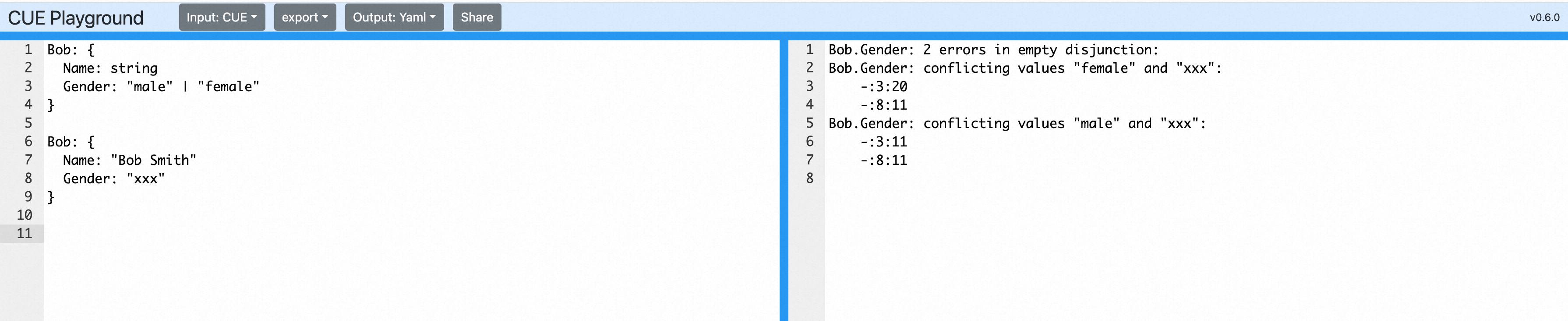
Task: Click line number 11 in input editor
Action: click(25, 233)
